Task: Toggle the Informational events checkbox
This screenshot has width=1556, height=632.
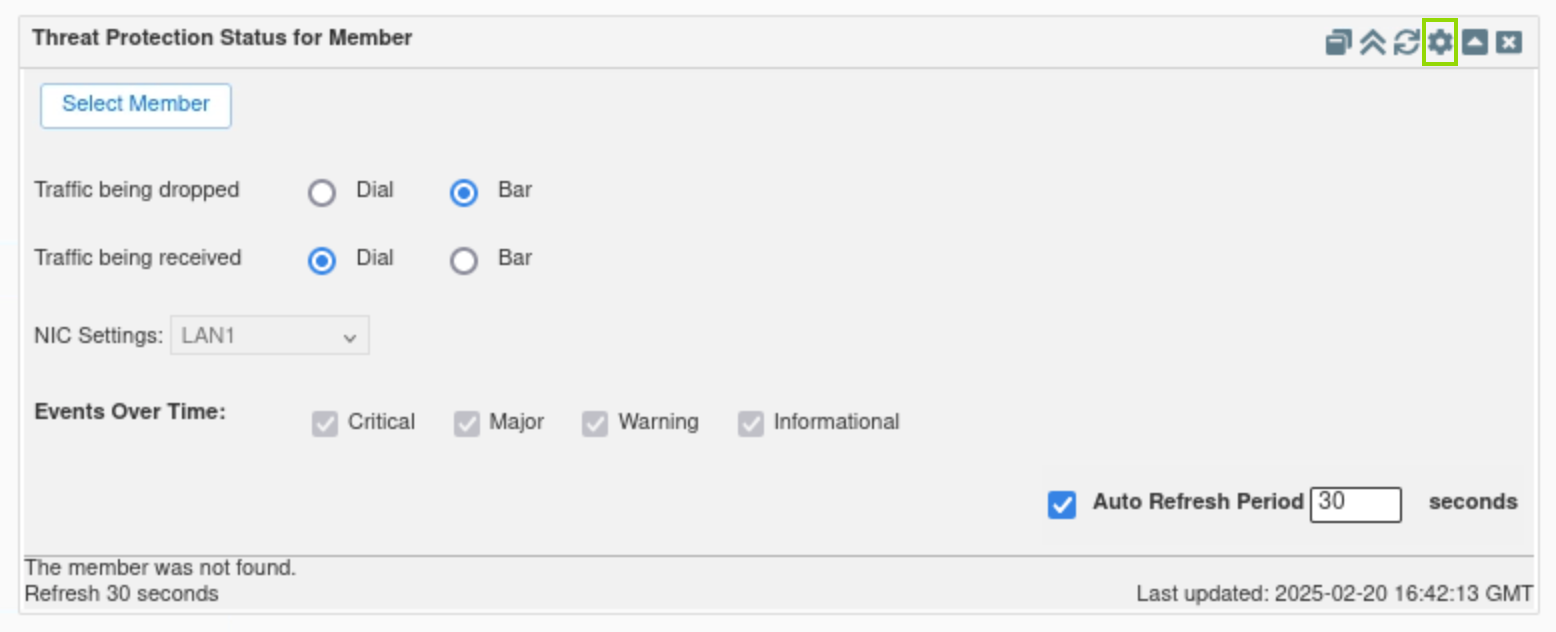Action: (x=751, y=424)
